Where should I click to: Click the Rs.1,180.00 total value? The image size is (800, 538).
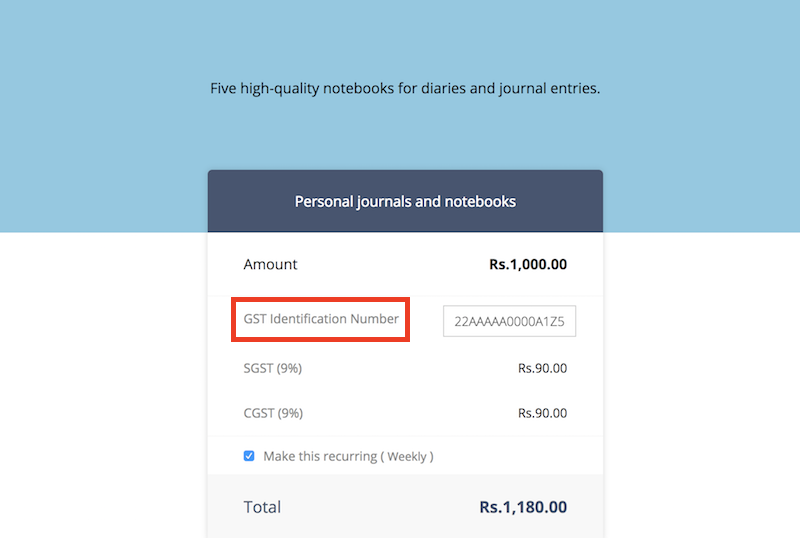coord(523,507)
